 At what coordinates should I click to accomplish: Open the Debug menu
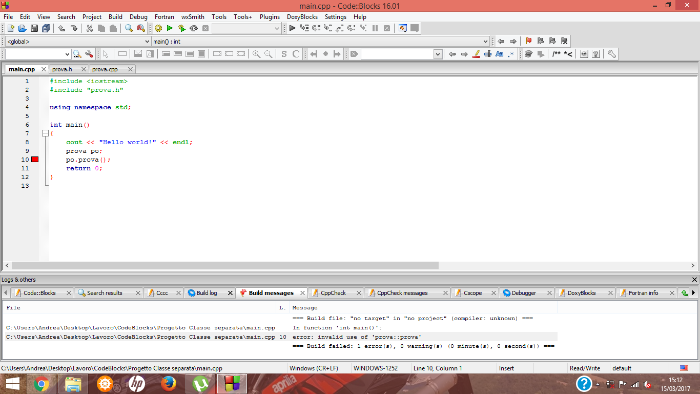pyautogui.click(x=138, y=17)
